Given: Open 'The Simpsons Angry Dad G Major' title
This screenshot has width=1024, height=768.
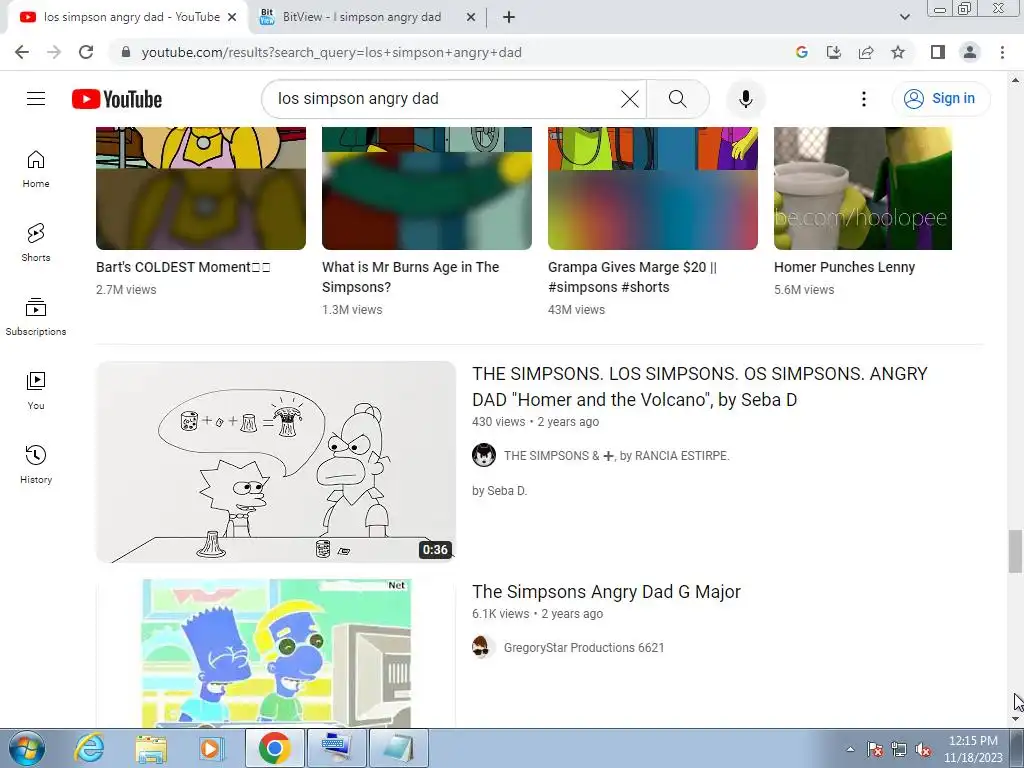Looking at the screenshot, I should pos(606,592).
